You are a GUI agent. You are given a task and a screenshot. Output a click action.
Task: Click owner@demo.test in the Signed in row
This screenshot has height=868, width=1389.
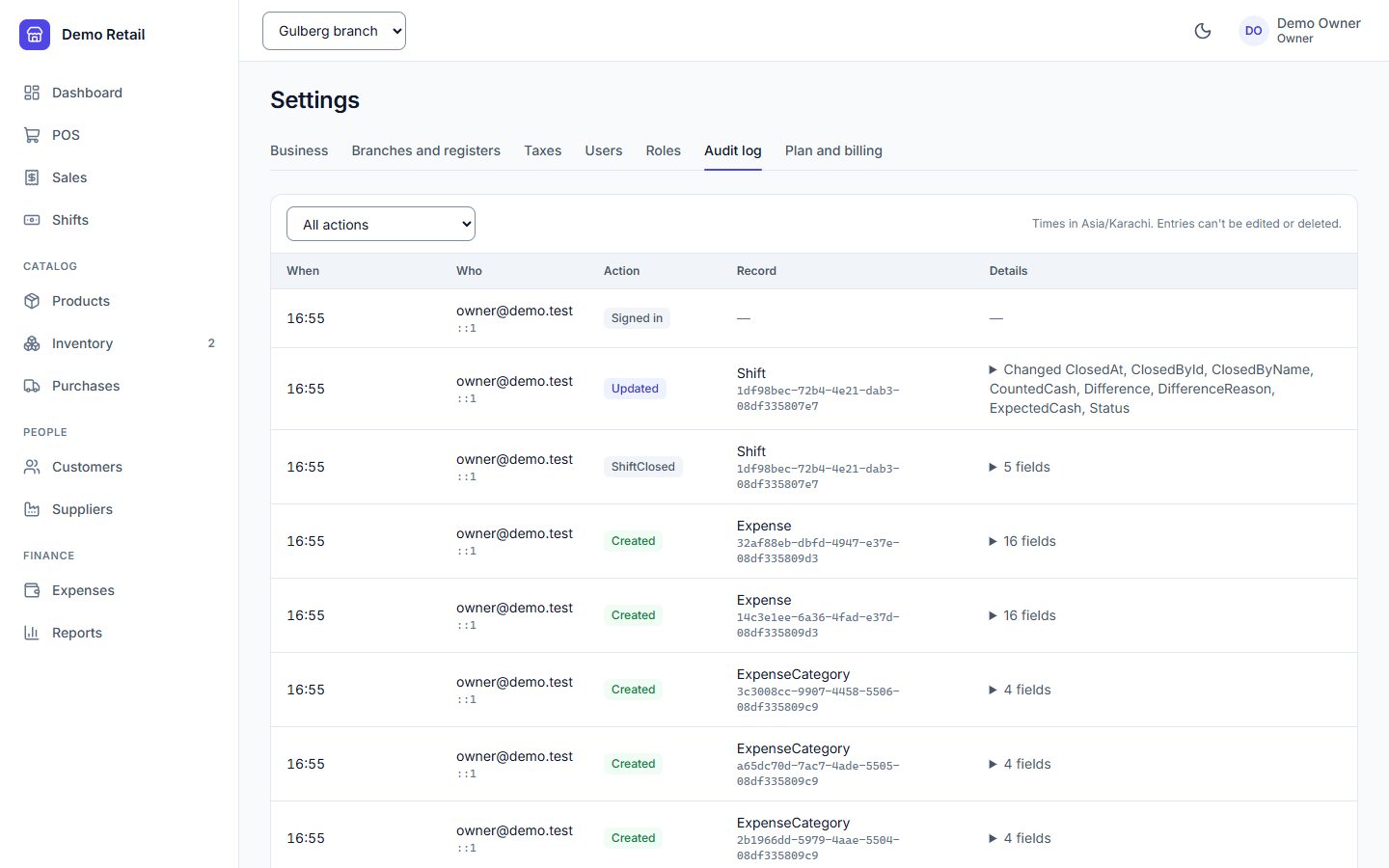514,311
